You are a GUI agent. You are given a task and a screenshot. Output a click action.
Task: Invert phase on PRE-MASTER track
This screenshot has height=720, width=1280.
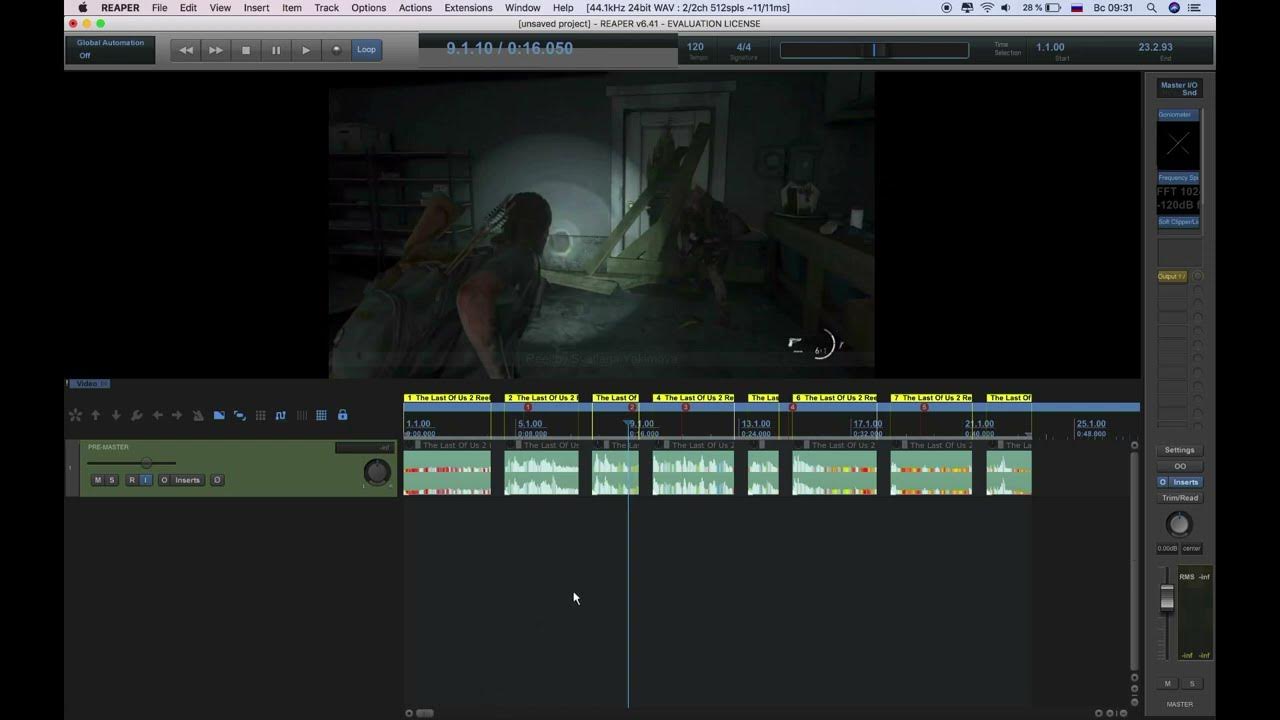[x=217, y=480]
